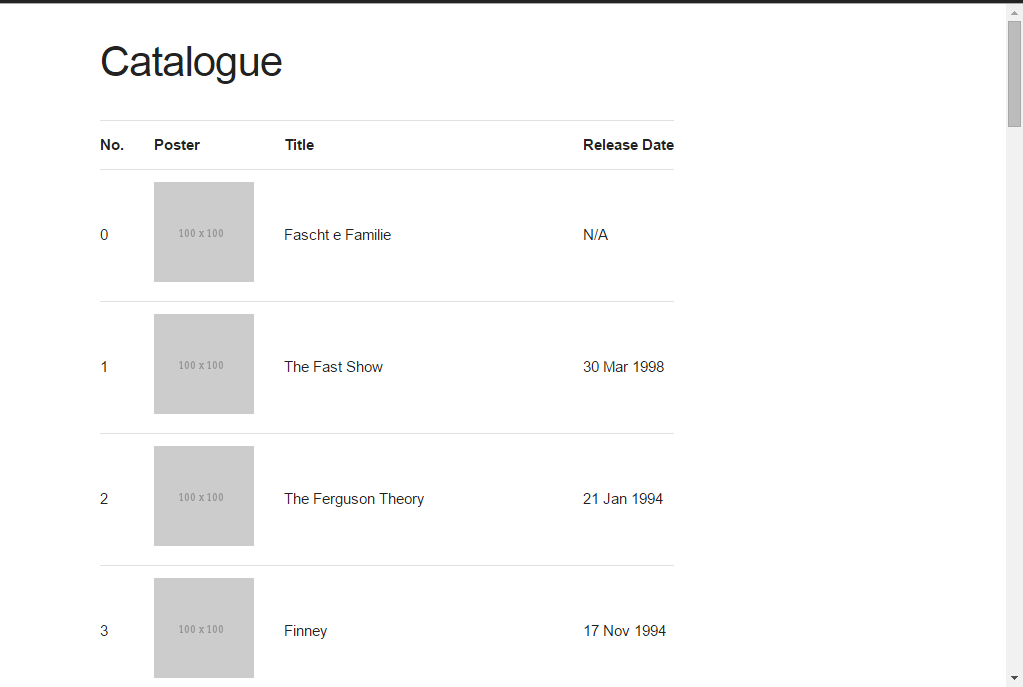Click the Title column header
The width and height of the screenshot is (1023, 687).
299,145
